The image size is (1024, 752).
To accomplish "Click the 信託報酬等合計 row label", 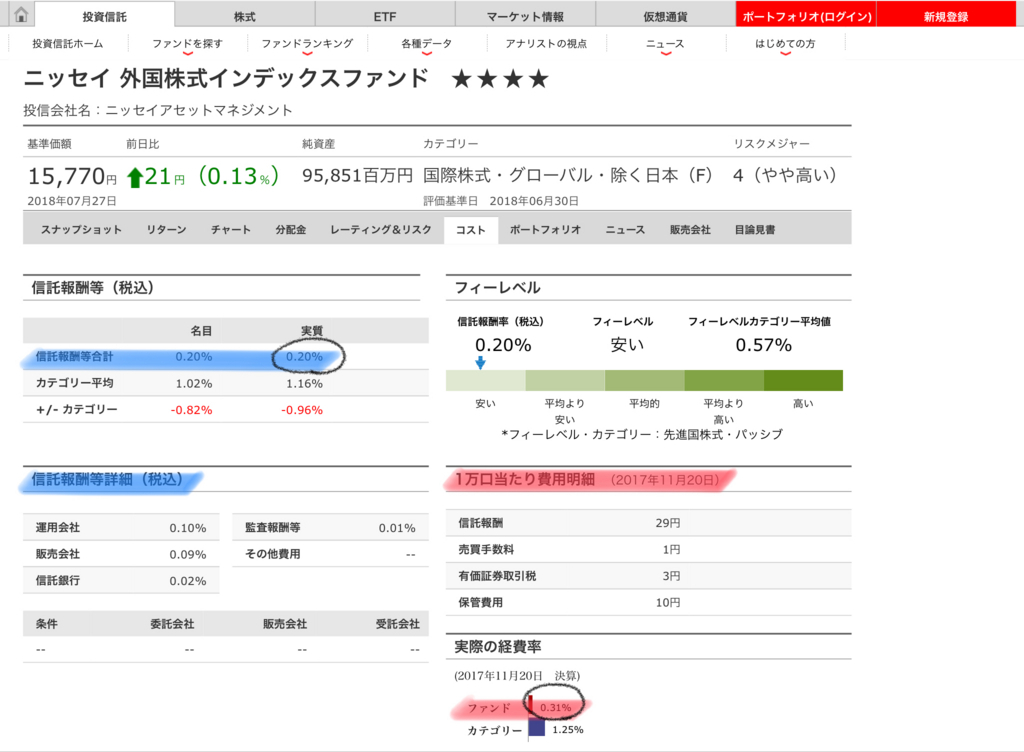I will click(x=74, y=356).
